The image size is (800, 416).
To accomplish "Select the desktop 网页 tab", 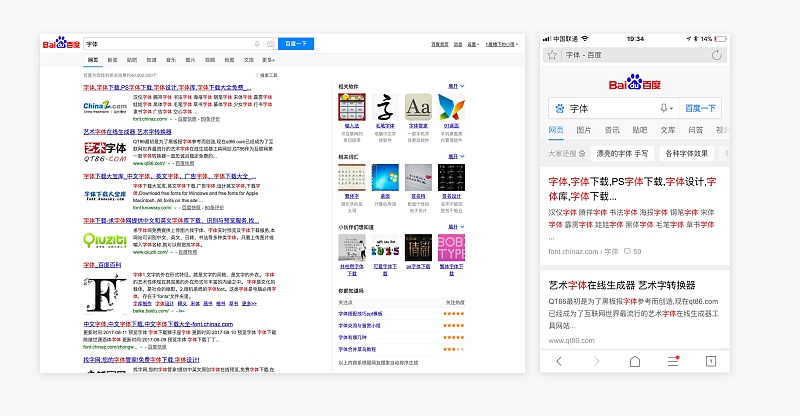I will pyautogui.click(x=93, y=60).
